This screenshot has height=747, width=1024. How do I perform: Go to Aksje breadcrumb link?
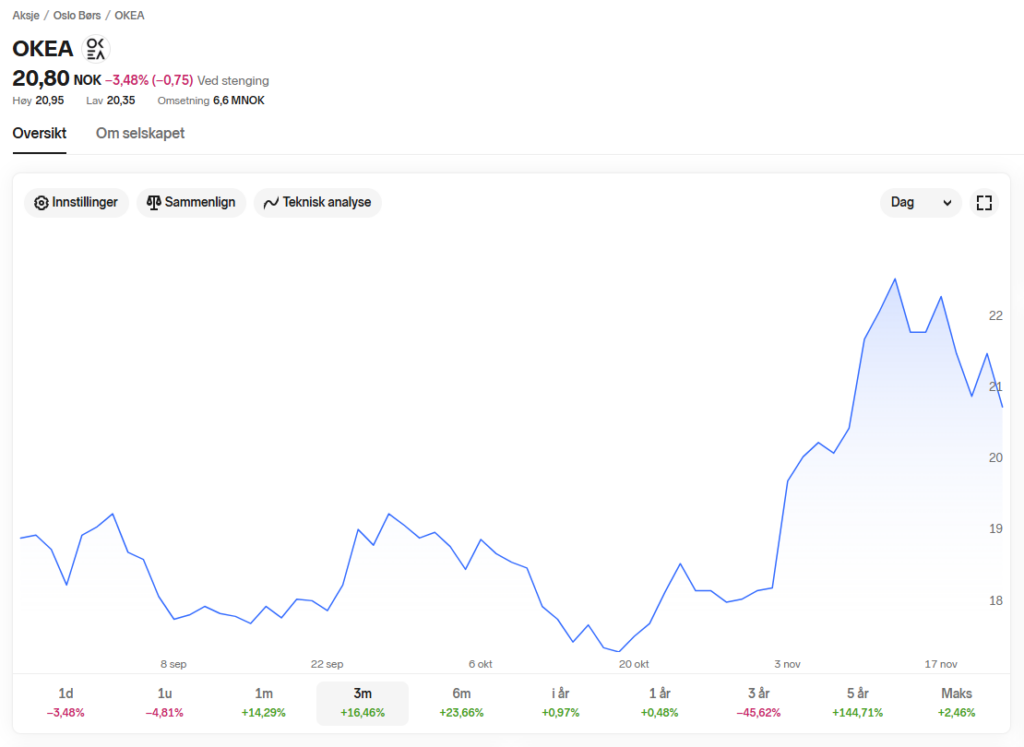[25, 16]
